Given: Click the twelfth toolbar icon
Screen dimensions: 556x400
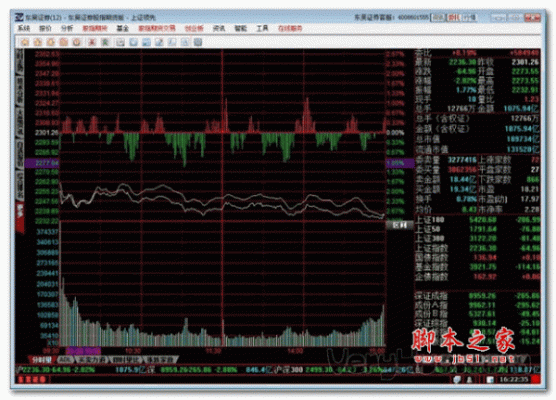Looking at the screenshot, I should coord(172,42).
